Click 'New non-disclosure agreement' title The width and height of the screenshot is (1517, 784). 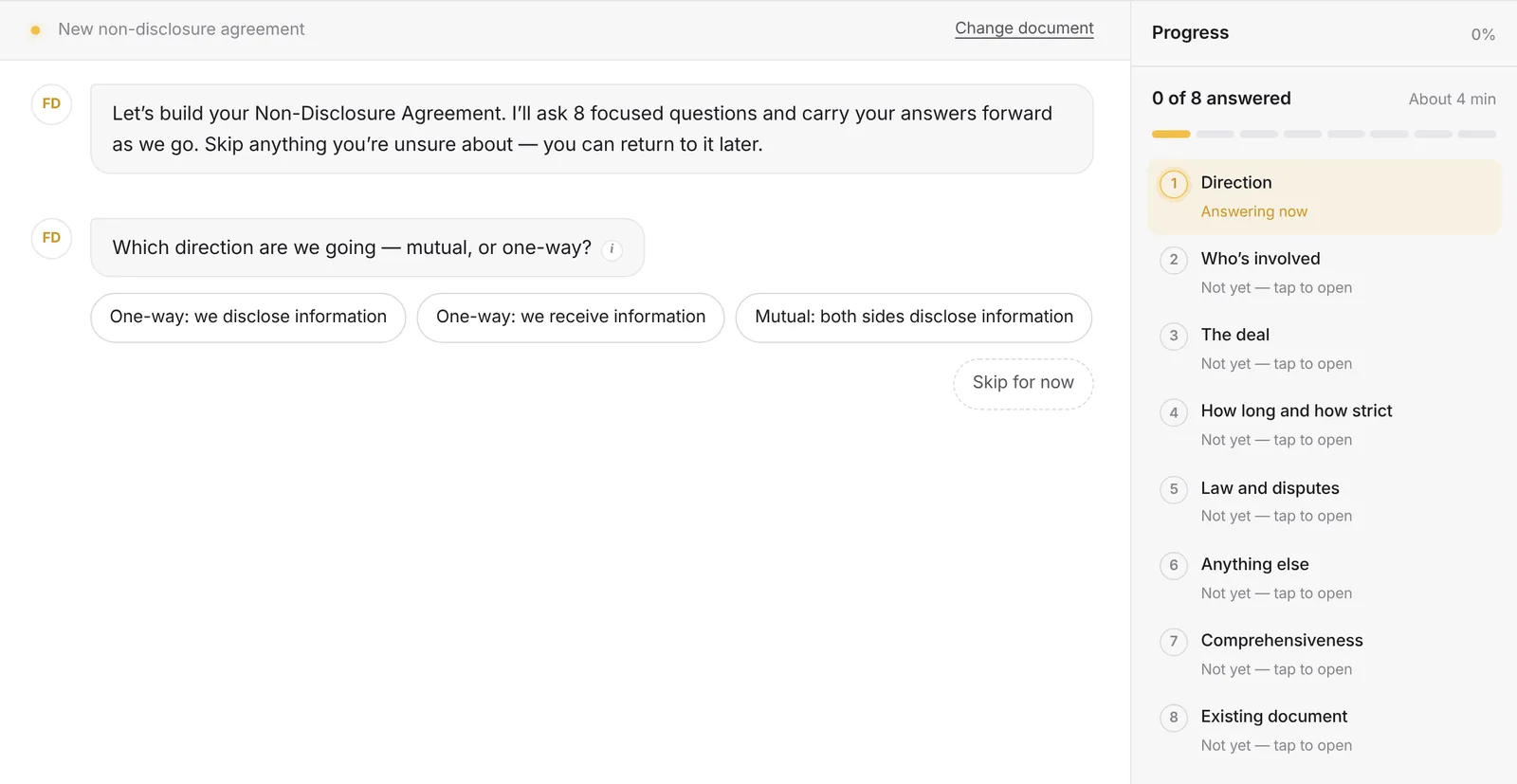pyautogui.click(x=181, y=29)
